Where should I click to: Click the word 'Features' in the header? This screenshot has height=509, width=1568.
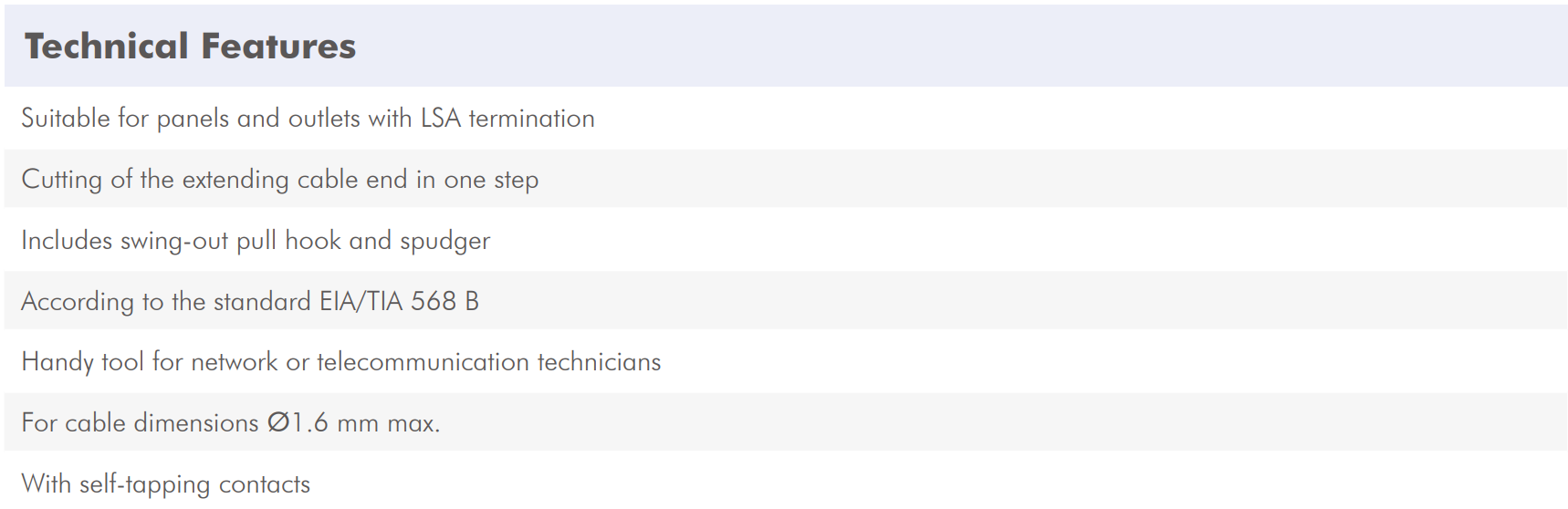point(278,46)
